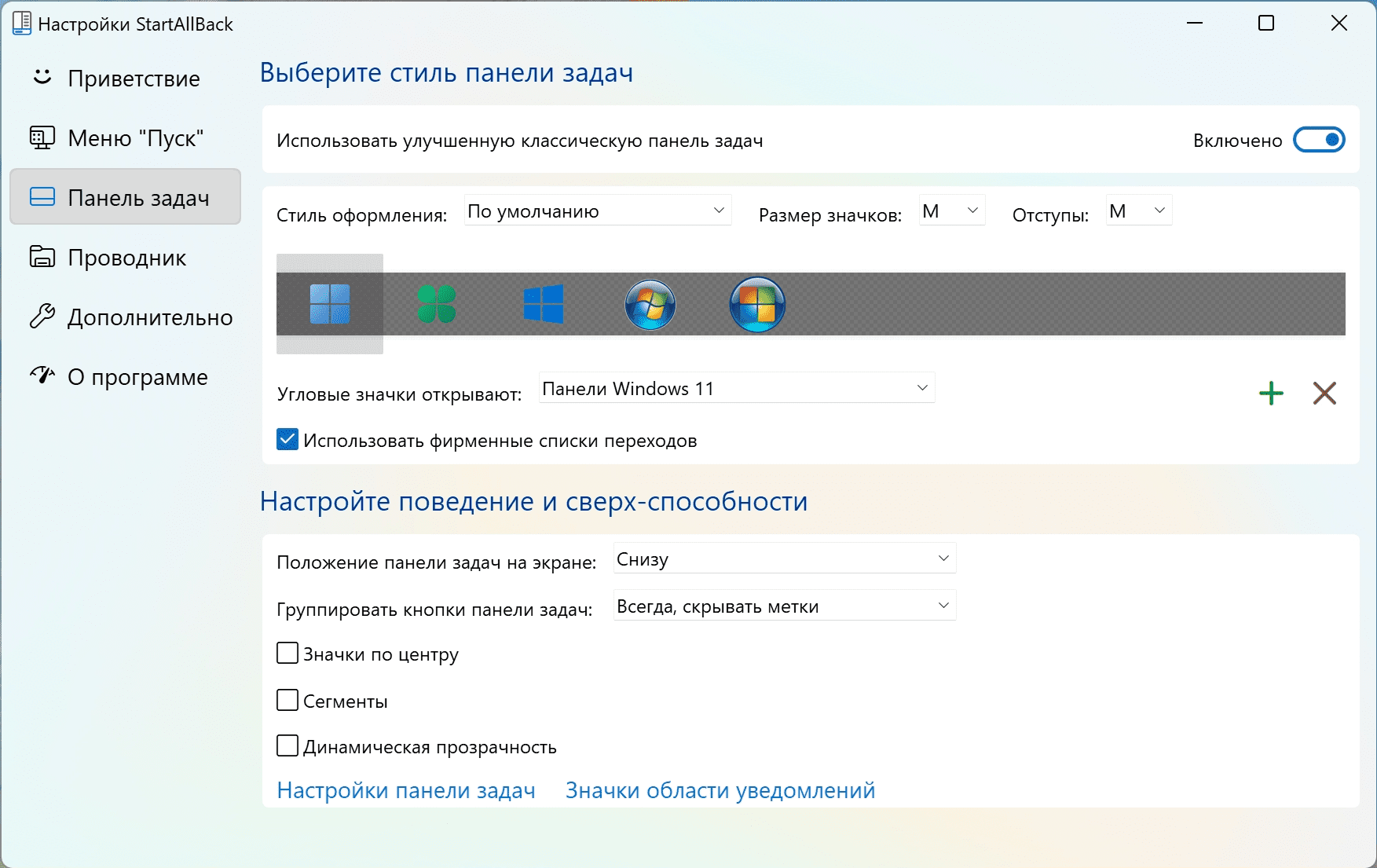1377x868 pixels.
Task: Open the Стиль оформления dropdown
Action: (598, 211)
